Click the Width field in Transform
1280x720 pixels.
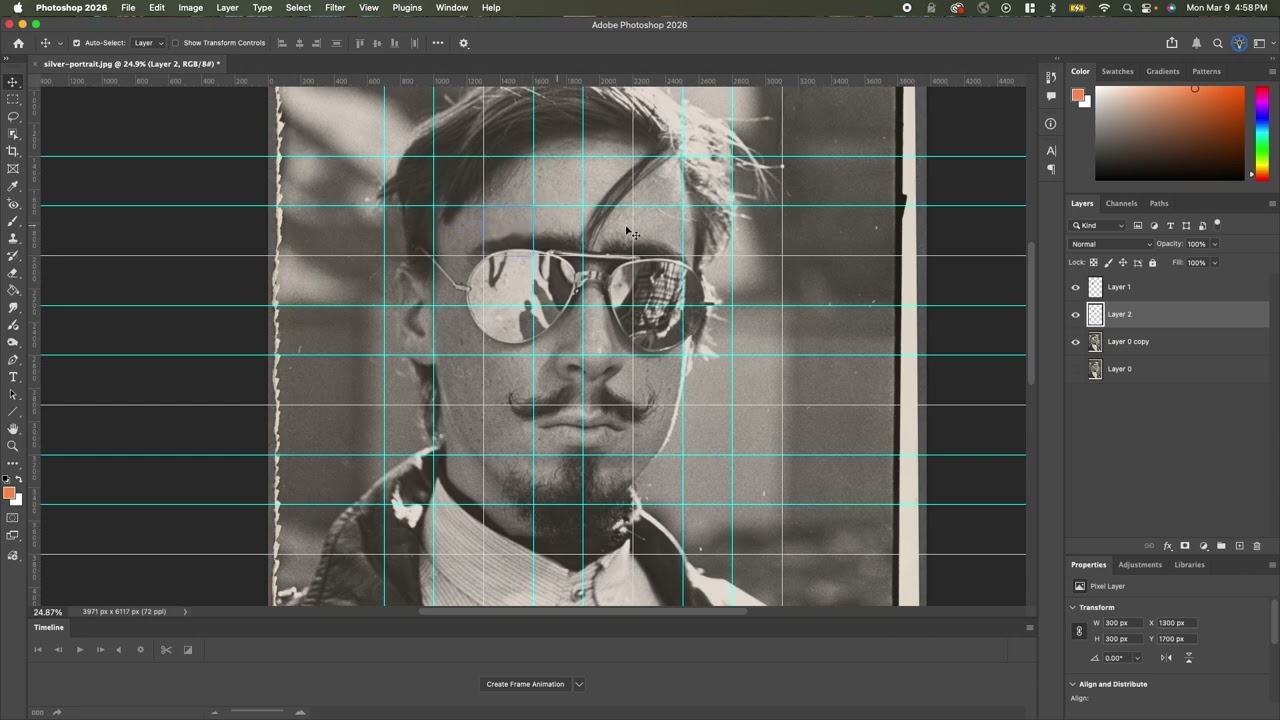[x=1122, y=623]
